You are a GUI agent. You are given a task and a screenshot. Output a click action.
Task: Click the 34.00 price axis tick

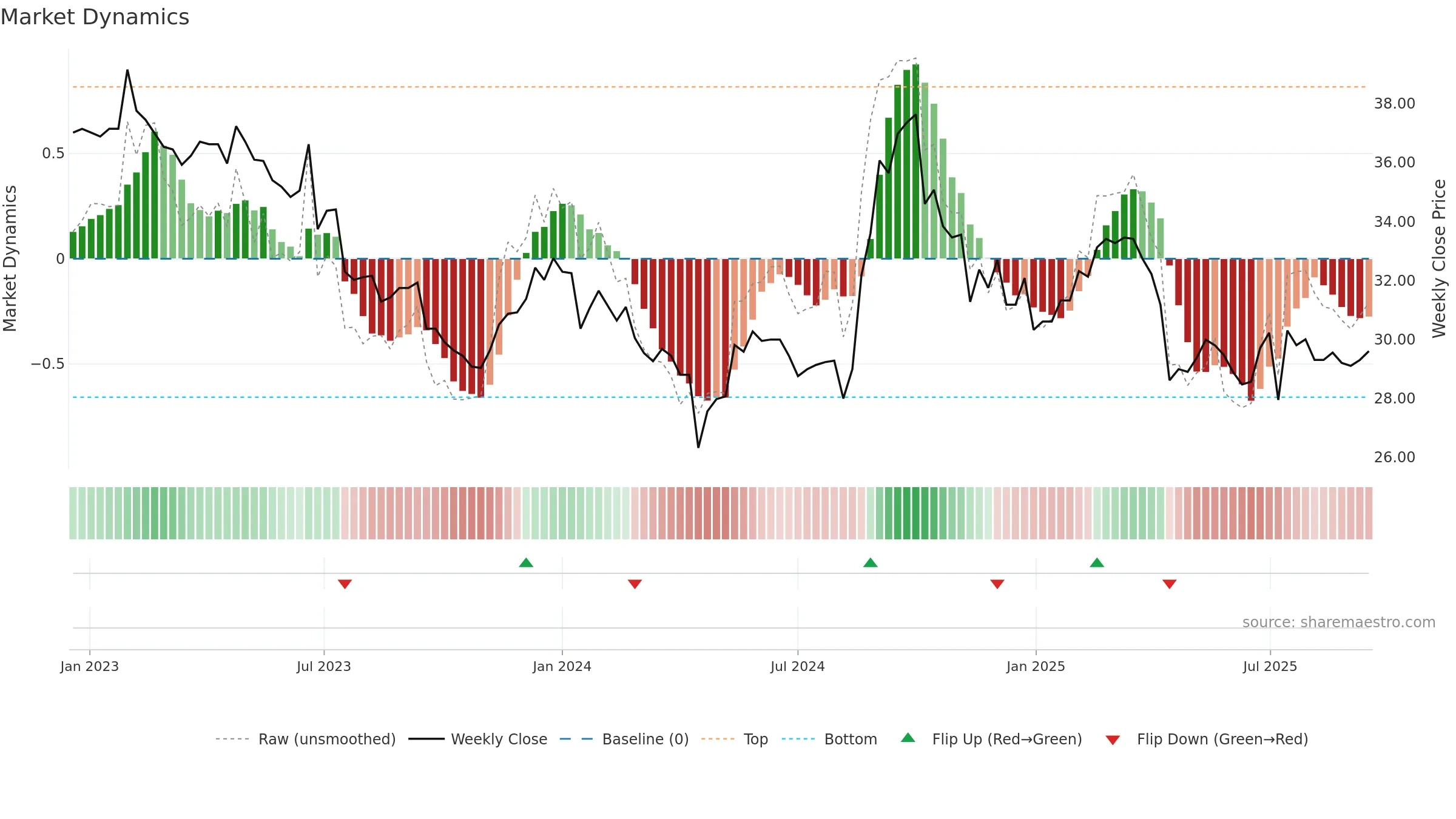1395,222
